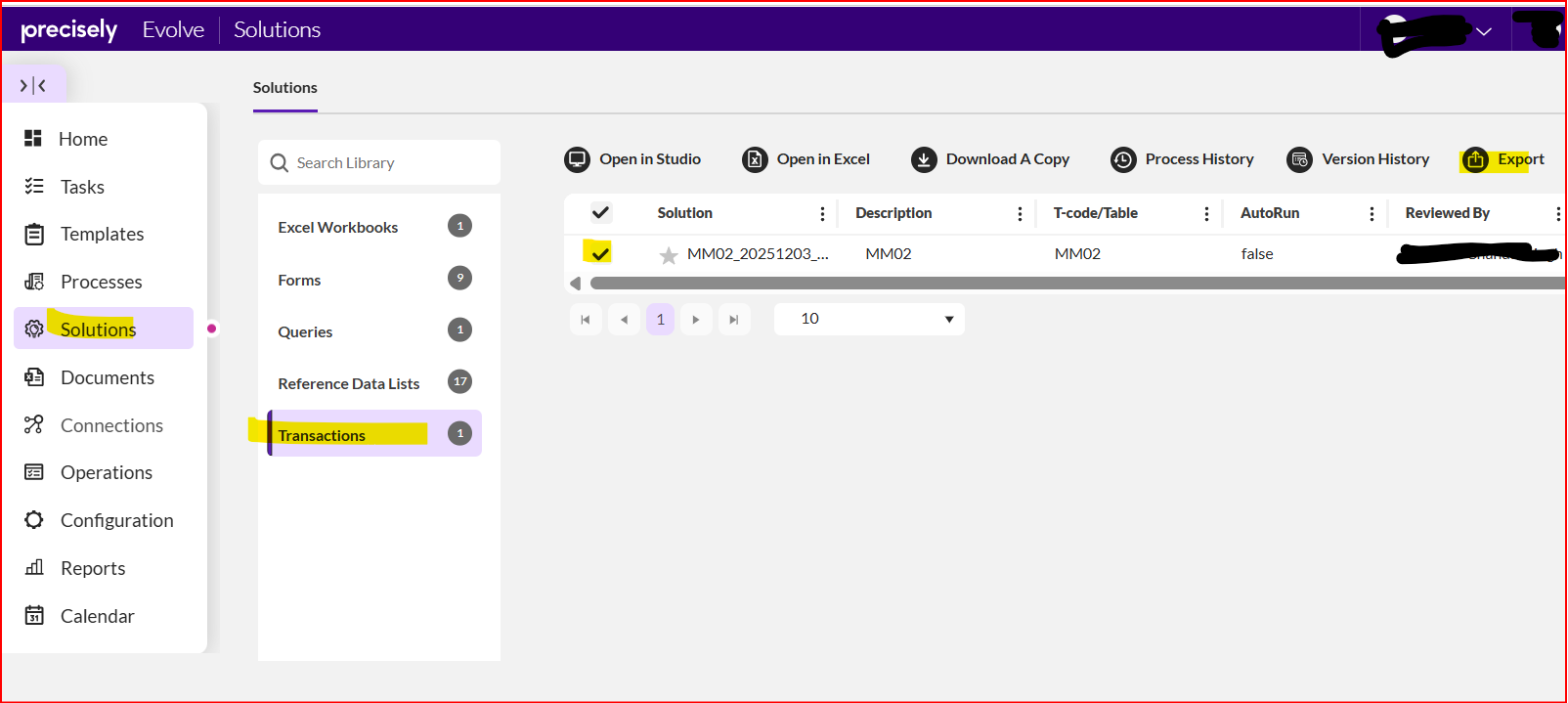Click the Version History icon
This screenshot has height=703, width=1568.
coord(1299,159)
